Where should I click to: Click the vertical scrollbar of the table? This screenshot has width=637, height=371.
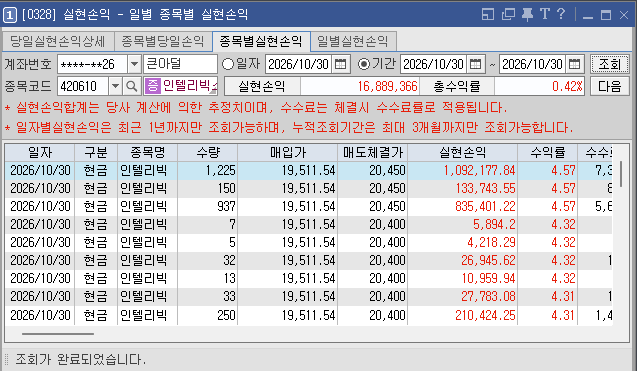(x=621, y=174)
